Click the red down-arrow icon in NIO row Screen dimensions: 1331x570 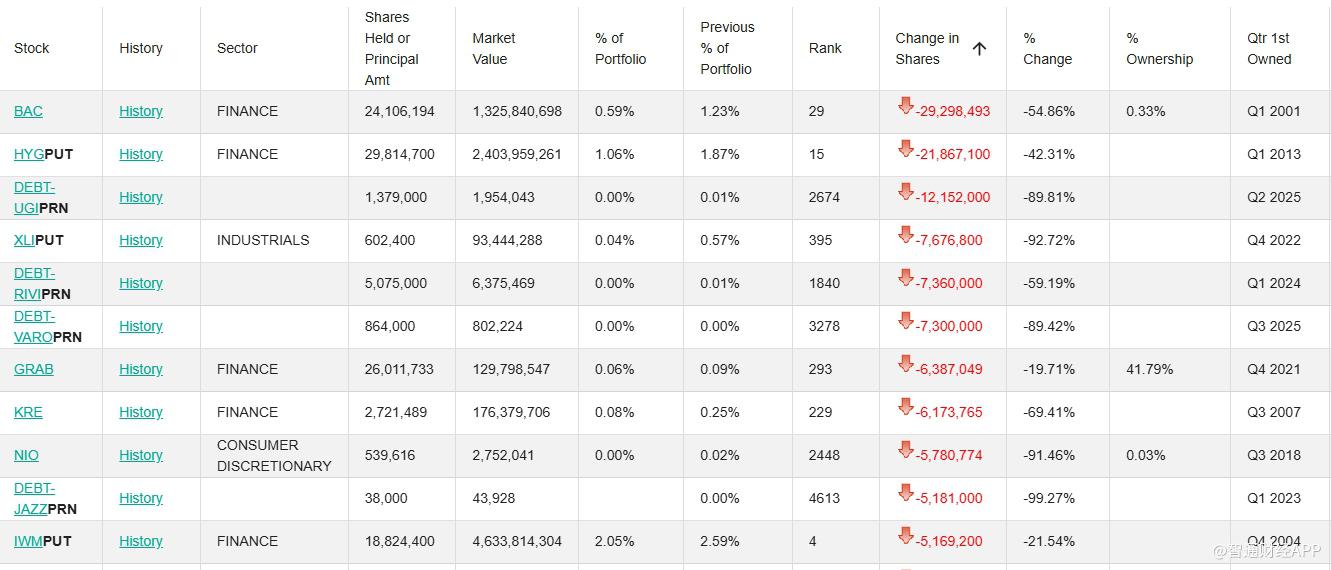coord(906,450)
